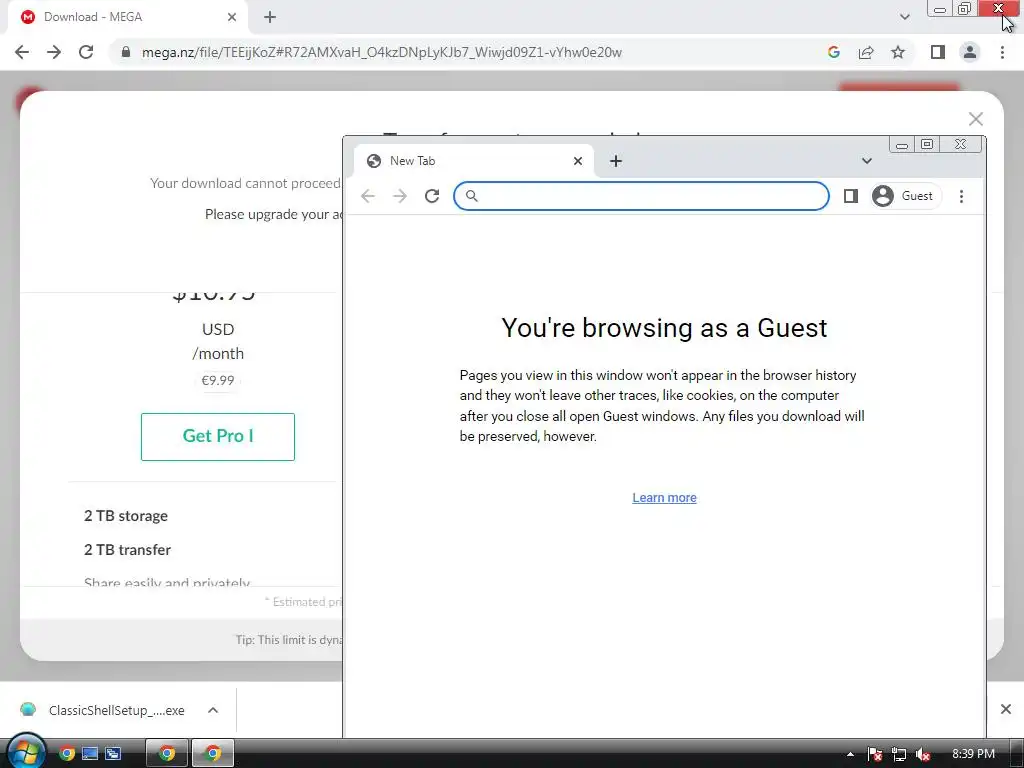Click the 2 TB storage text

point(126,516)
